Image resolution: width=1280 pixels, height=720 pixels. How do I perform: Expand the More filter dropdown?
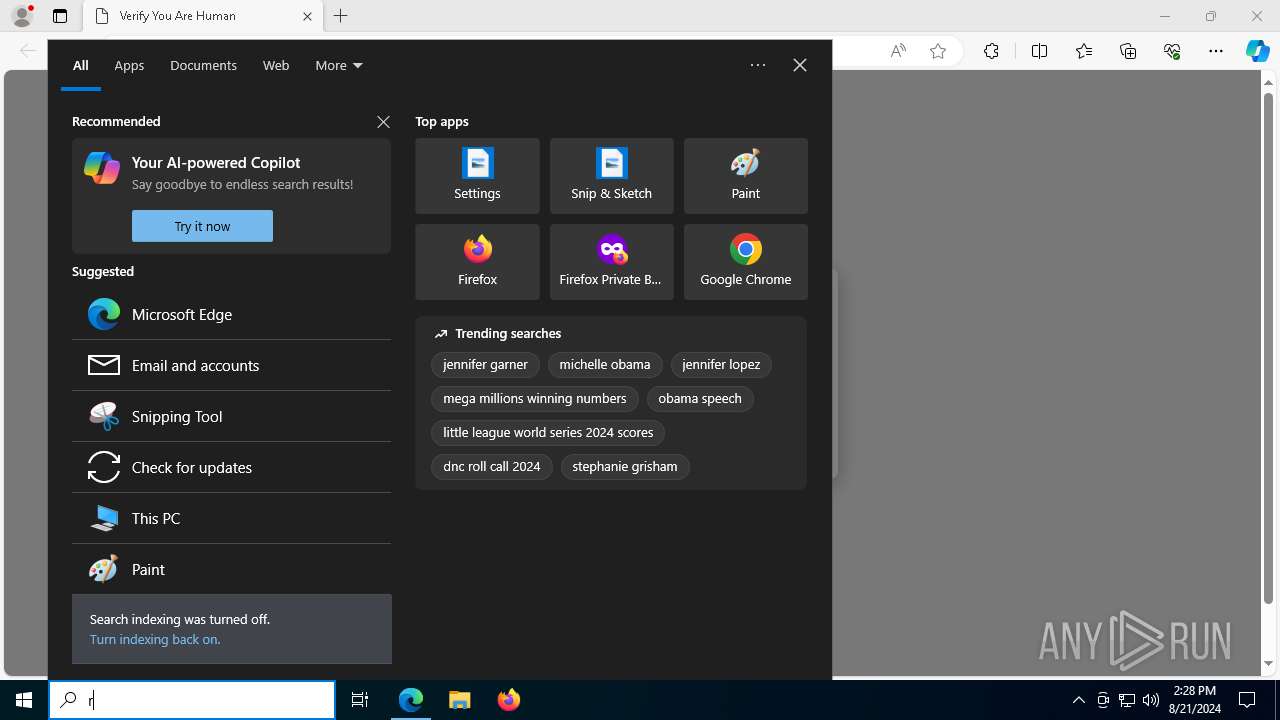pos(339,65)
